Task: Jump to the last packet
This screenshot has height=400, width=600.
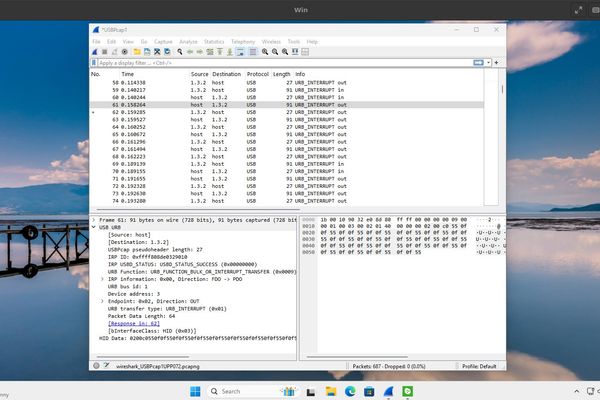Action: [x=230, y=52]
